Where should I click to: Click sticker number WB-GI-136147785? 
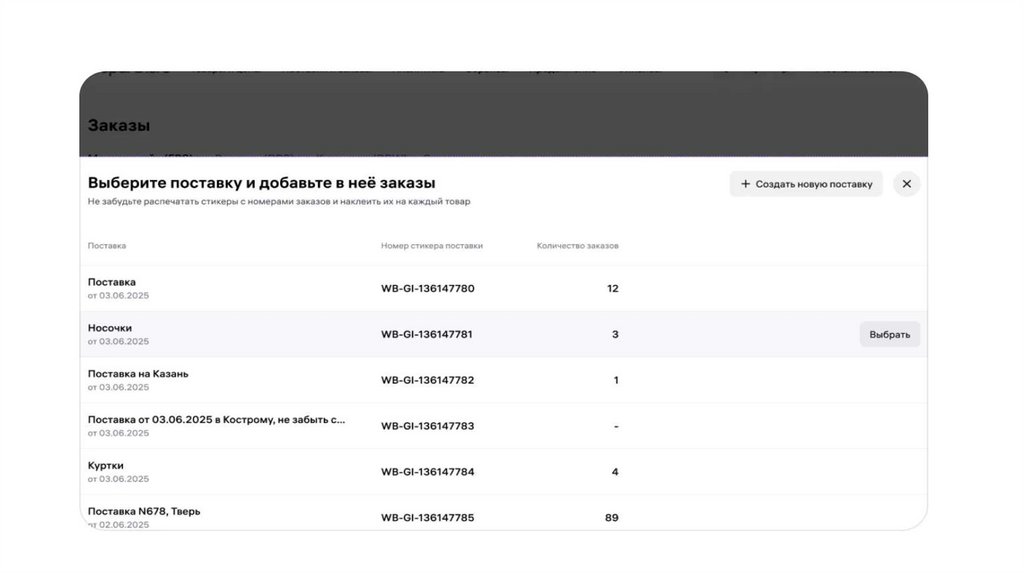pyautogui.click(x=427, y=518)
